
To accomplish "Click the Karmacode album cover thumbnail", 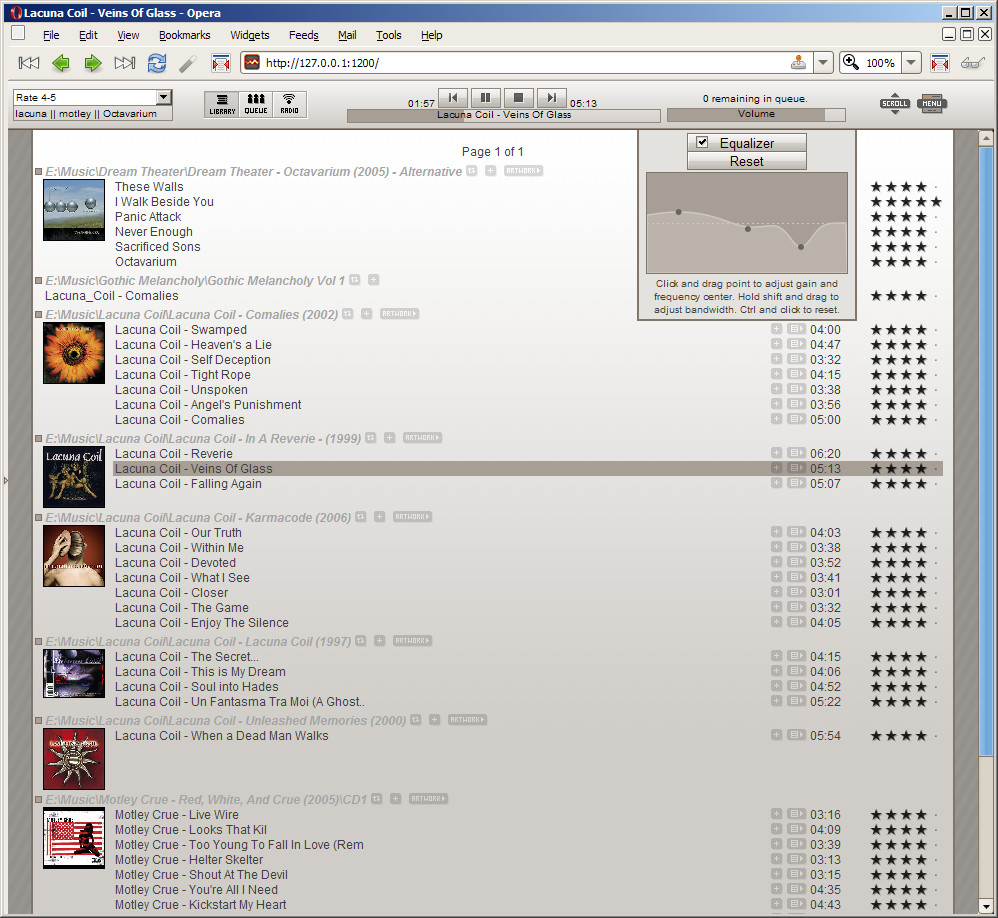I will click(x=74, y=556).
